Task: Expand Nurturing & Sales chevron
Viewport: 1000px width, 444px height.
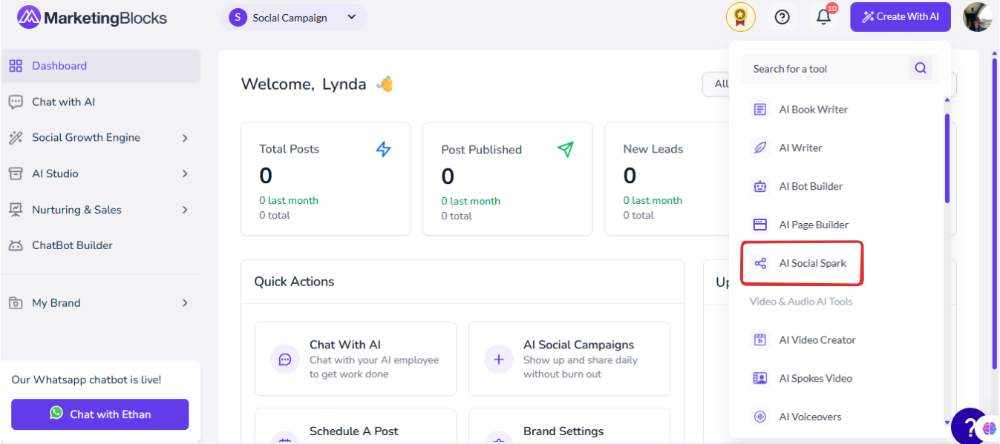Action: 185,210
